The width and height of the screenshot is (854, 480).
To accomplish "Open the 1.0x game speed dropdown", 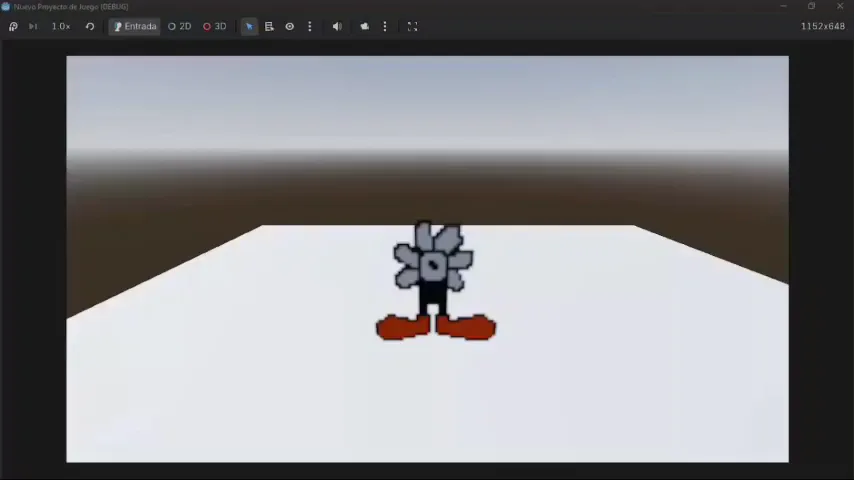I will [61, 26].
